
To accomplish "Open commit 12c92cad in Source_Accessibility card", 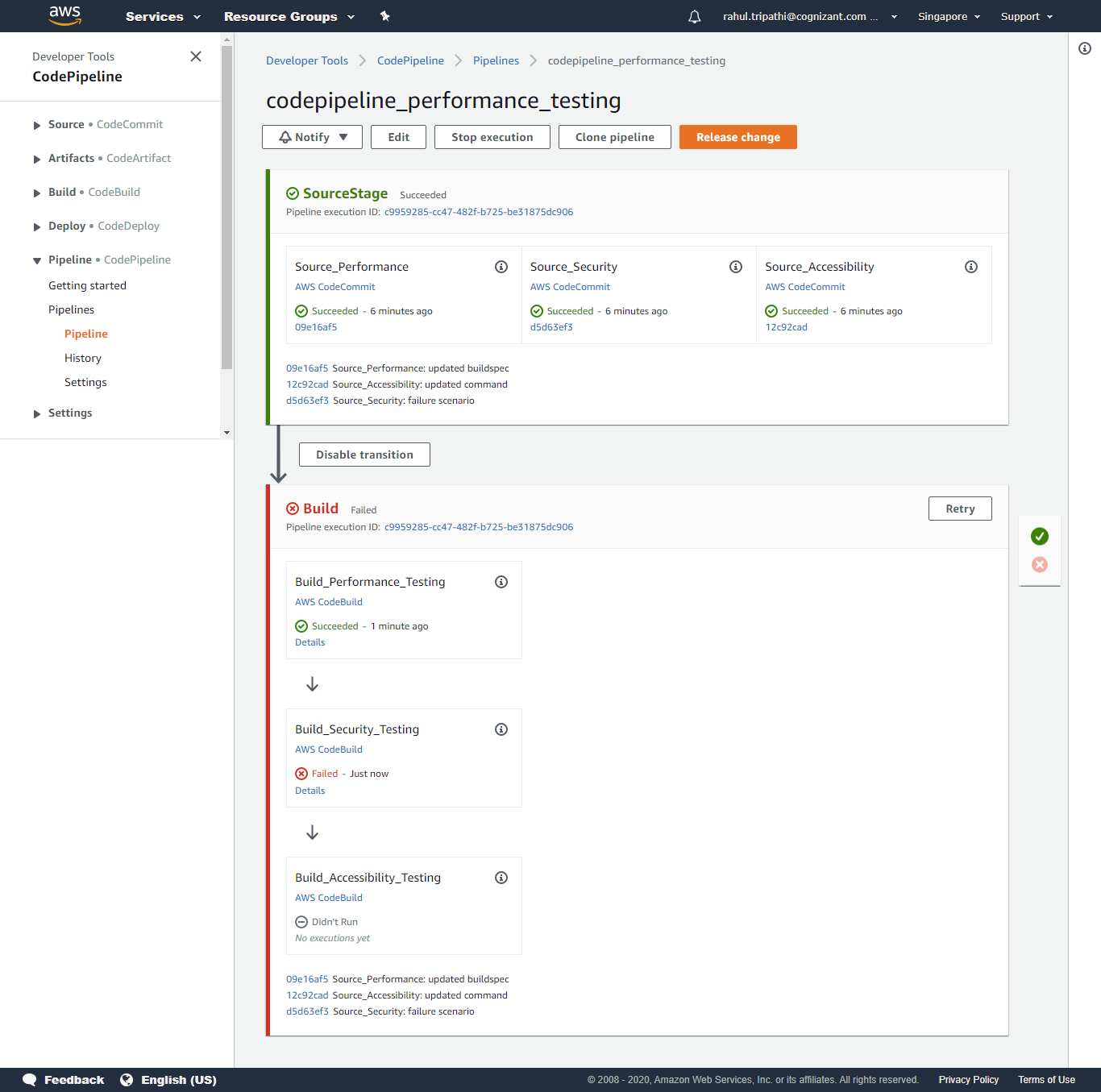I will [786, 327].
